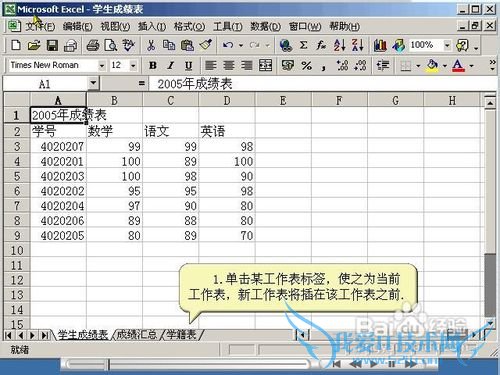Switch to the 学籍表 sheet tab
500x375 pixels.
coord(181,334)
